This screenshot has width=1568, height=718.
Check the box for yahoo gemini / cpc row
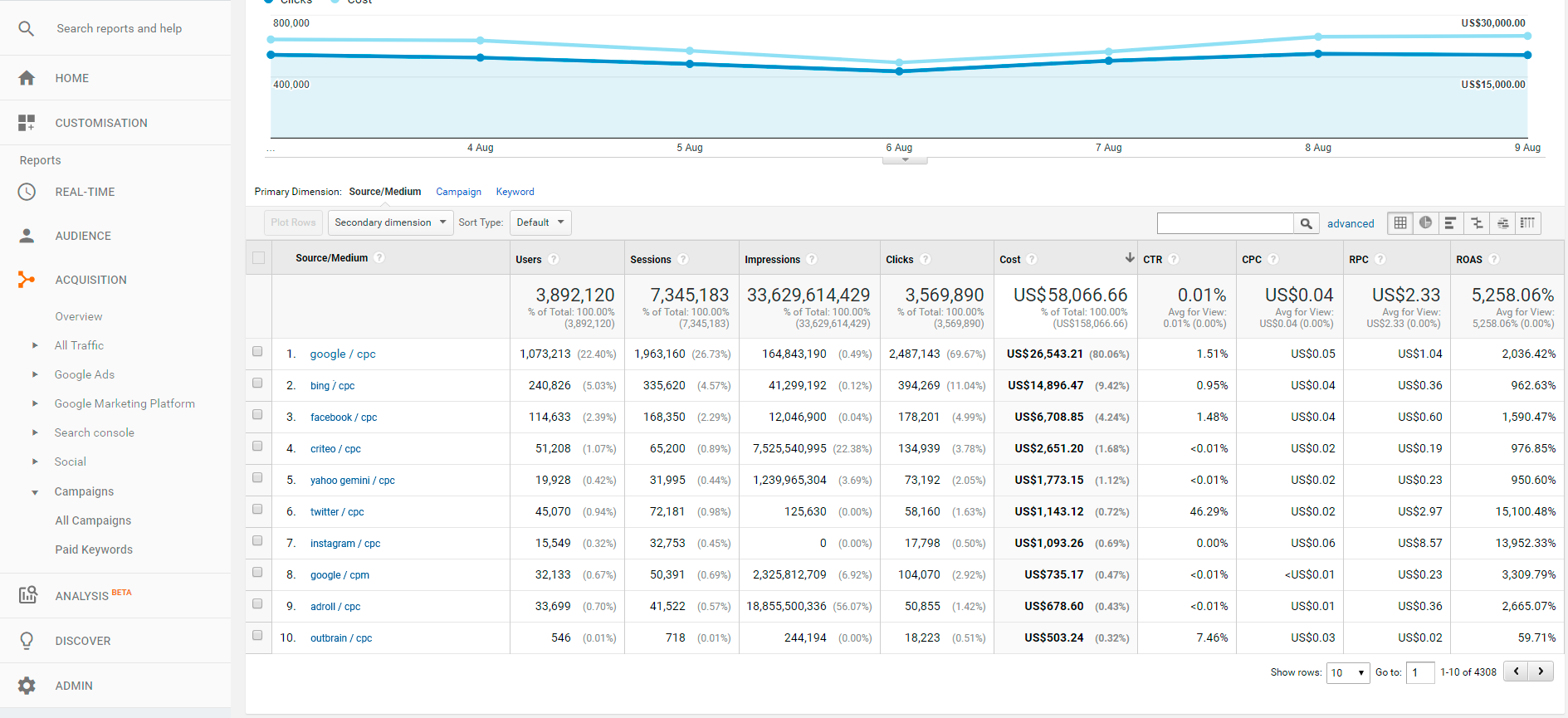pyautogui.click(x=257, y=478)
